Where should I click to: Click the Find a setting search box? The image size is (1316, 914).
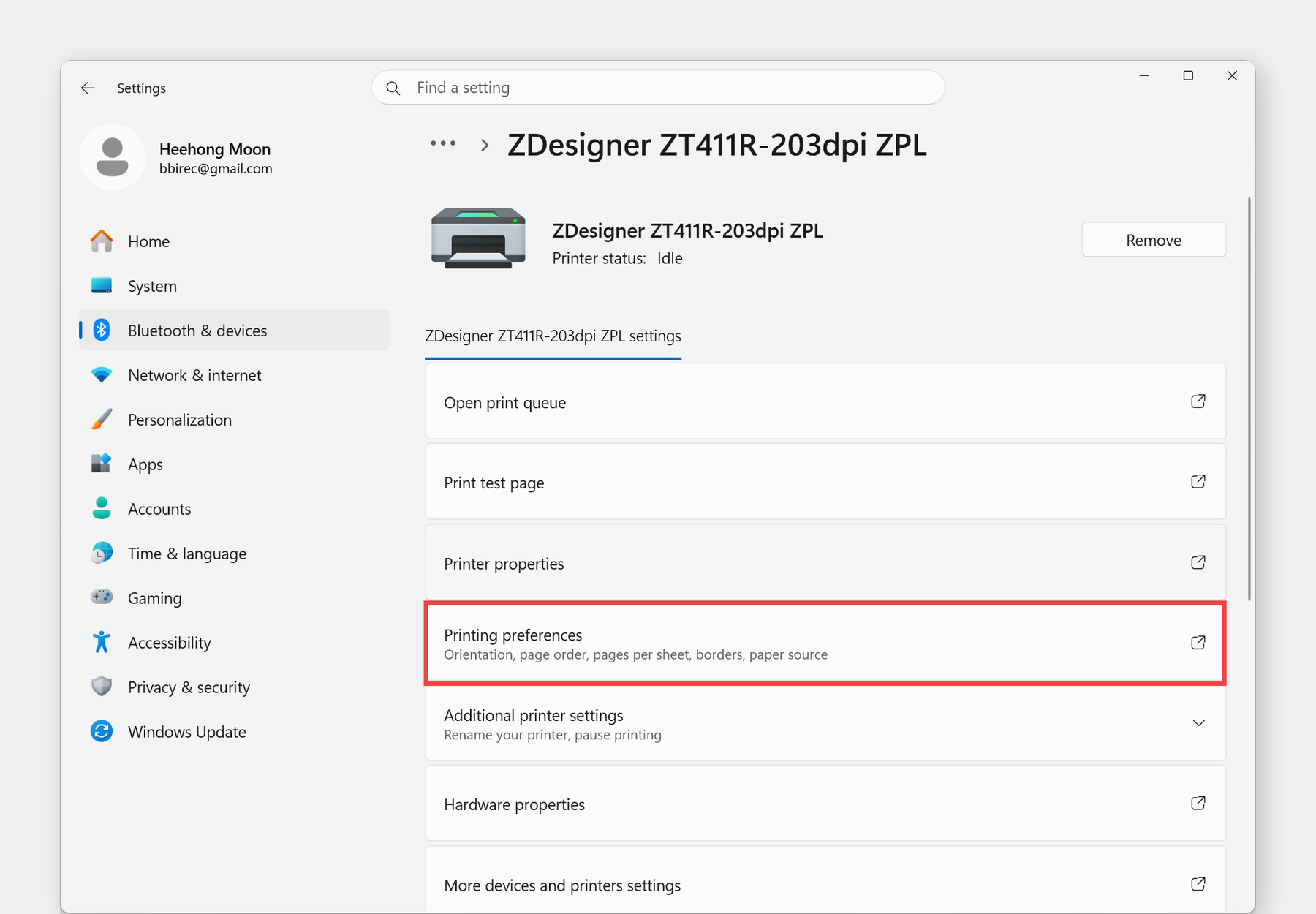[x=658, y=88]
